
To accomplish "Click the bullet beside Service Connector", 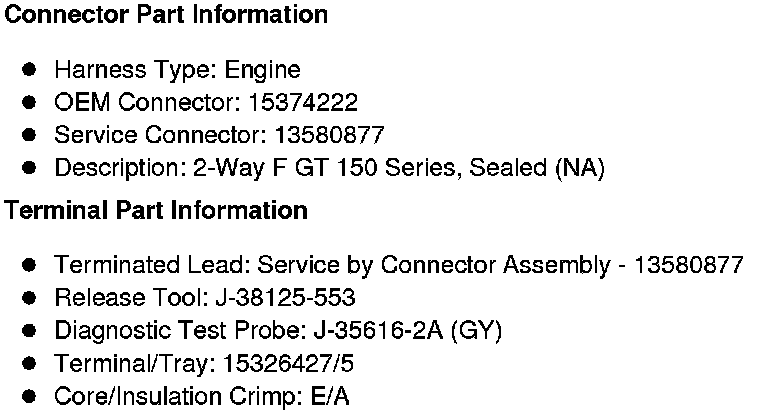I will coord(30,135).
